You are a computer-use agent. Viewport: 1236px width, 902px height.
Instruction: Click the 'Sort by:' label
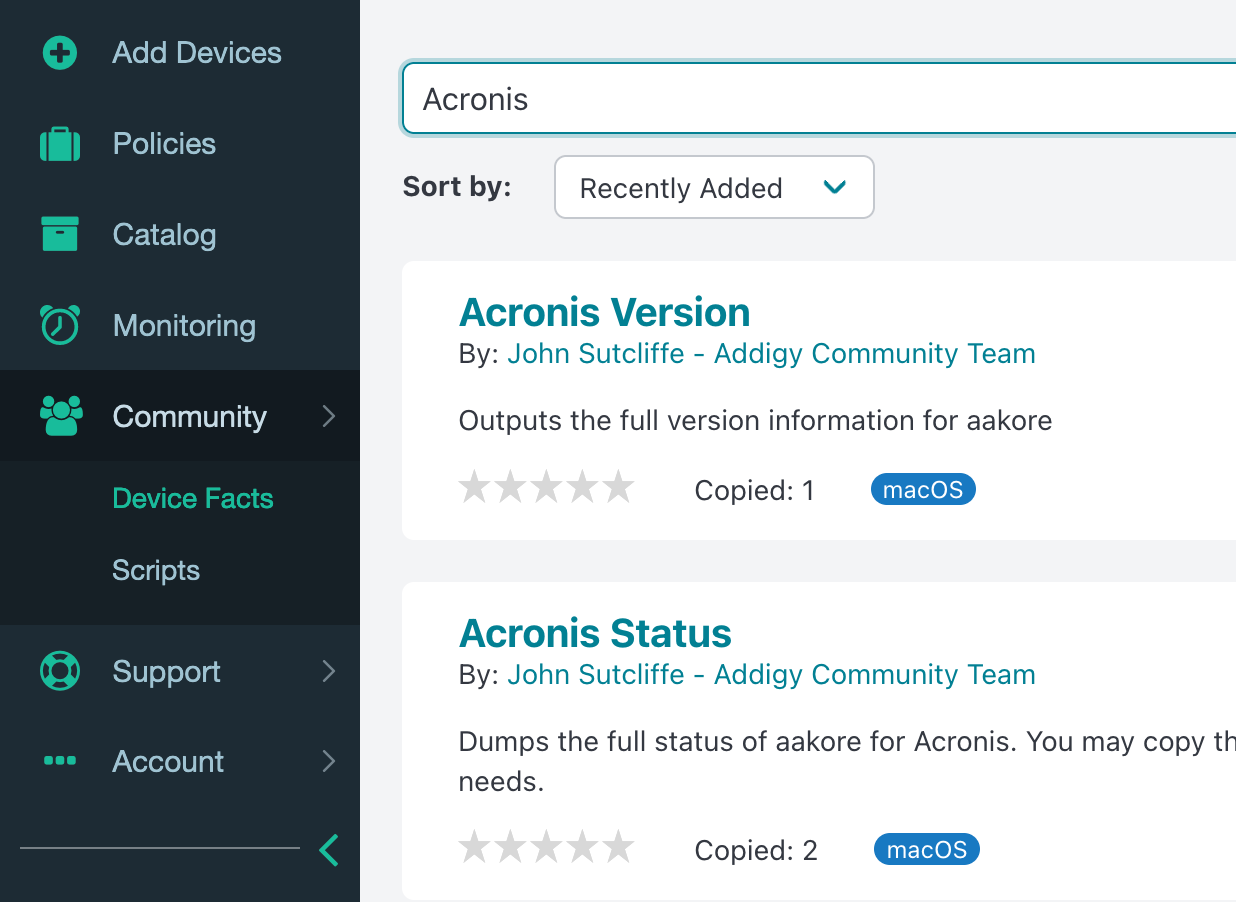[x=457, y=187]
